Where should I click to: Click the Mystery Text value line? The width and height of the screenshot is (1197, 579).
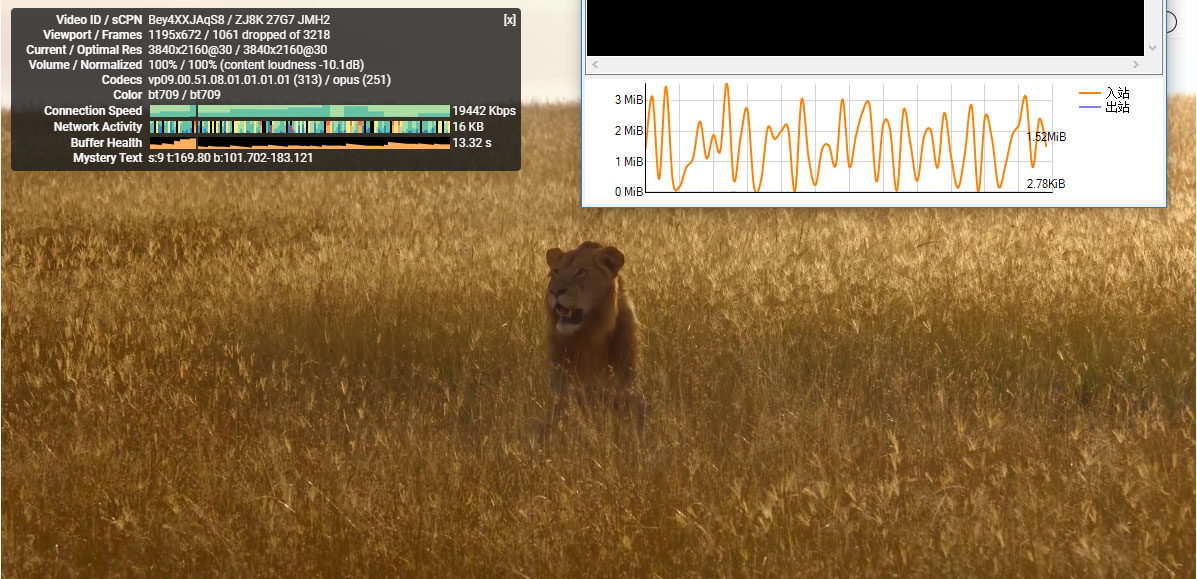click(230, 158)
